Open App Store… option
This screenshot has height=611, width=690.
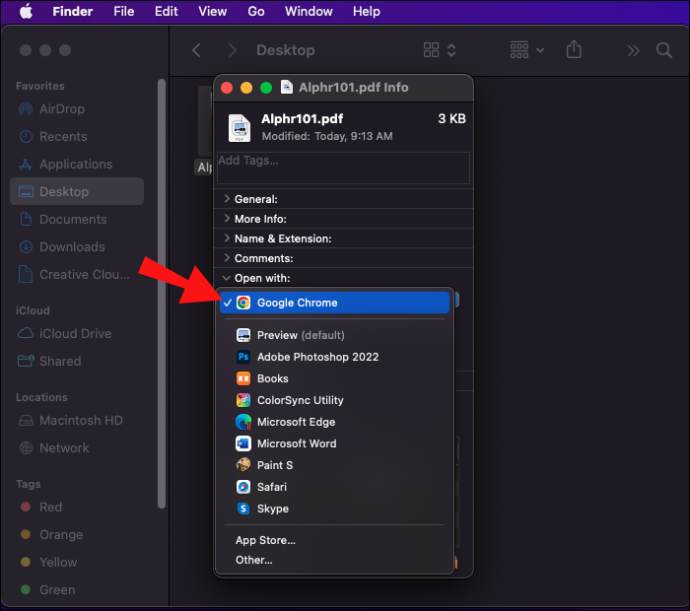pos(334,540)
